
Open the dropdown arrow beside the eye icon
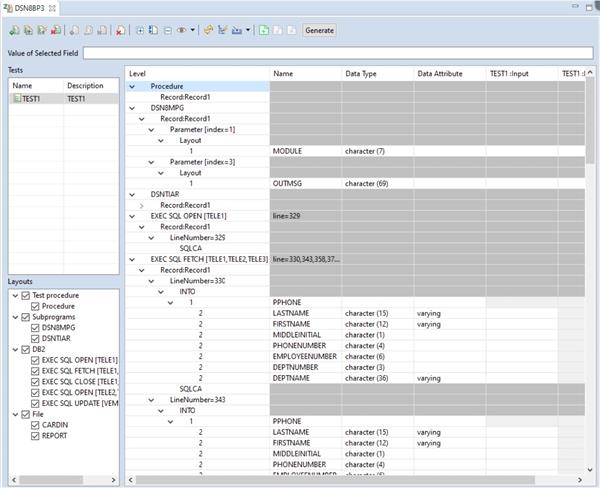click(x=192, y=30)
